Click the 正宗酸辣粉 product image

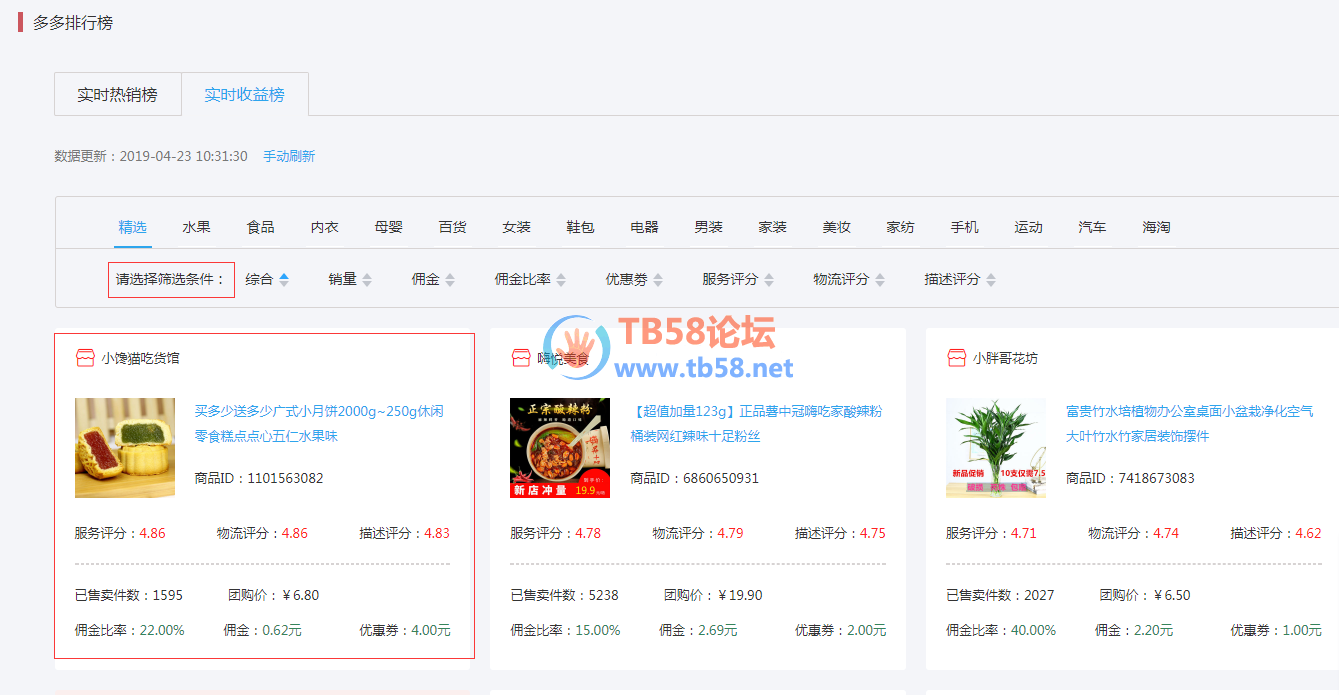click(560, 448)
